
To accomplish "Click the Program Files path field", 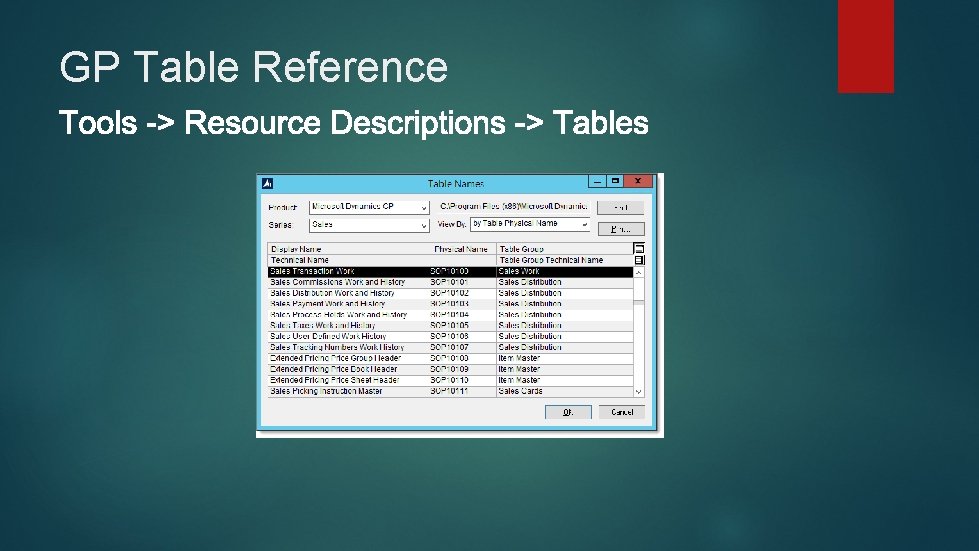I will click(x=513, y=207).
